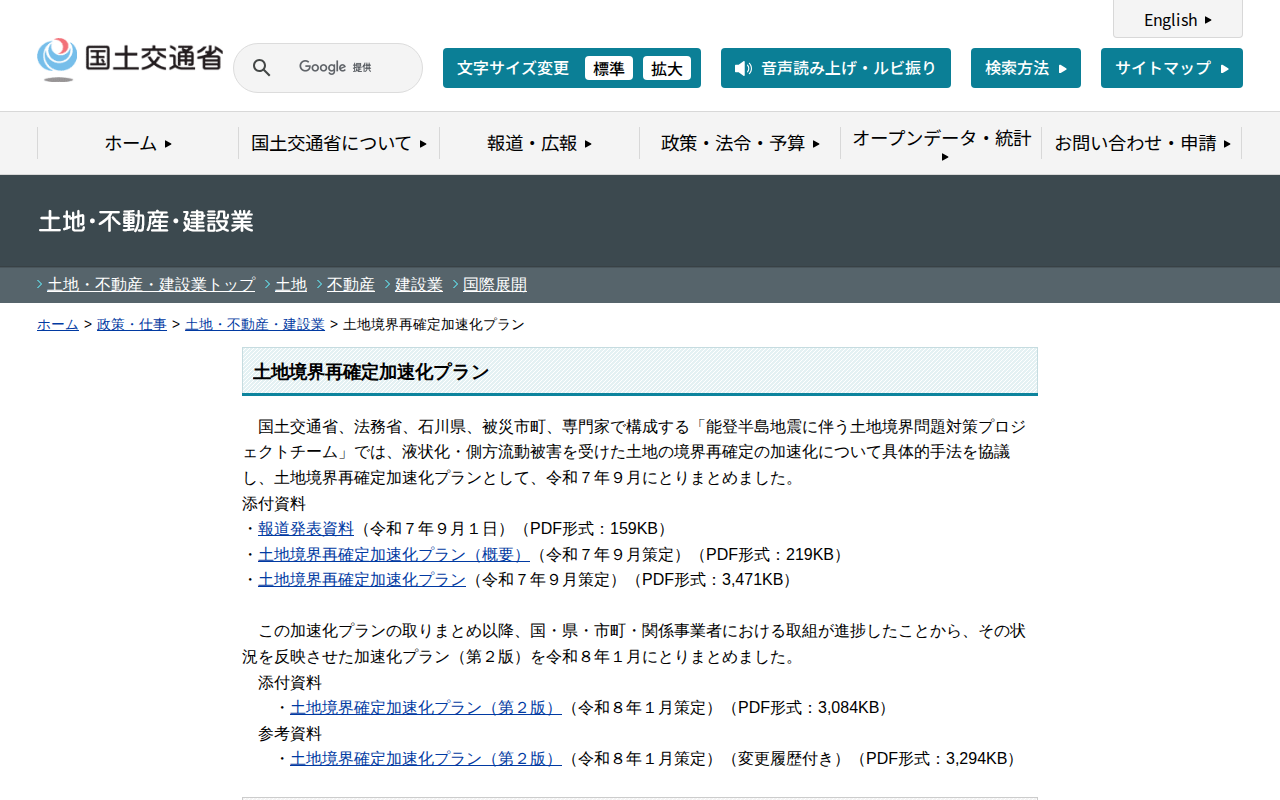The image size is (1280, 800).
Task: Click the arrow beside 検索方法
Action: [1062, 68]
